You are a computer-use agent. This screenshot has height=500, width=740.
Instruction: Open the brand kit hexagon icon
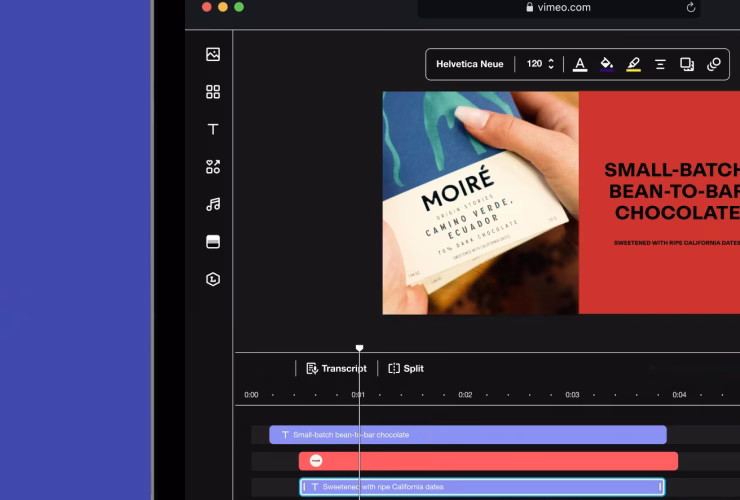tap(213, 279)
